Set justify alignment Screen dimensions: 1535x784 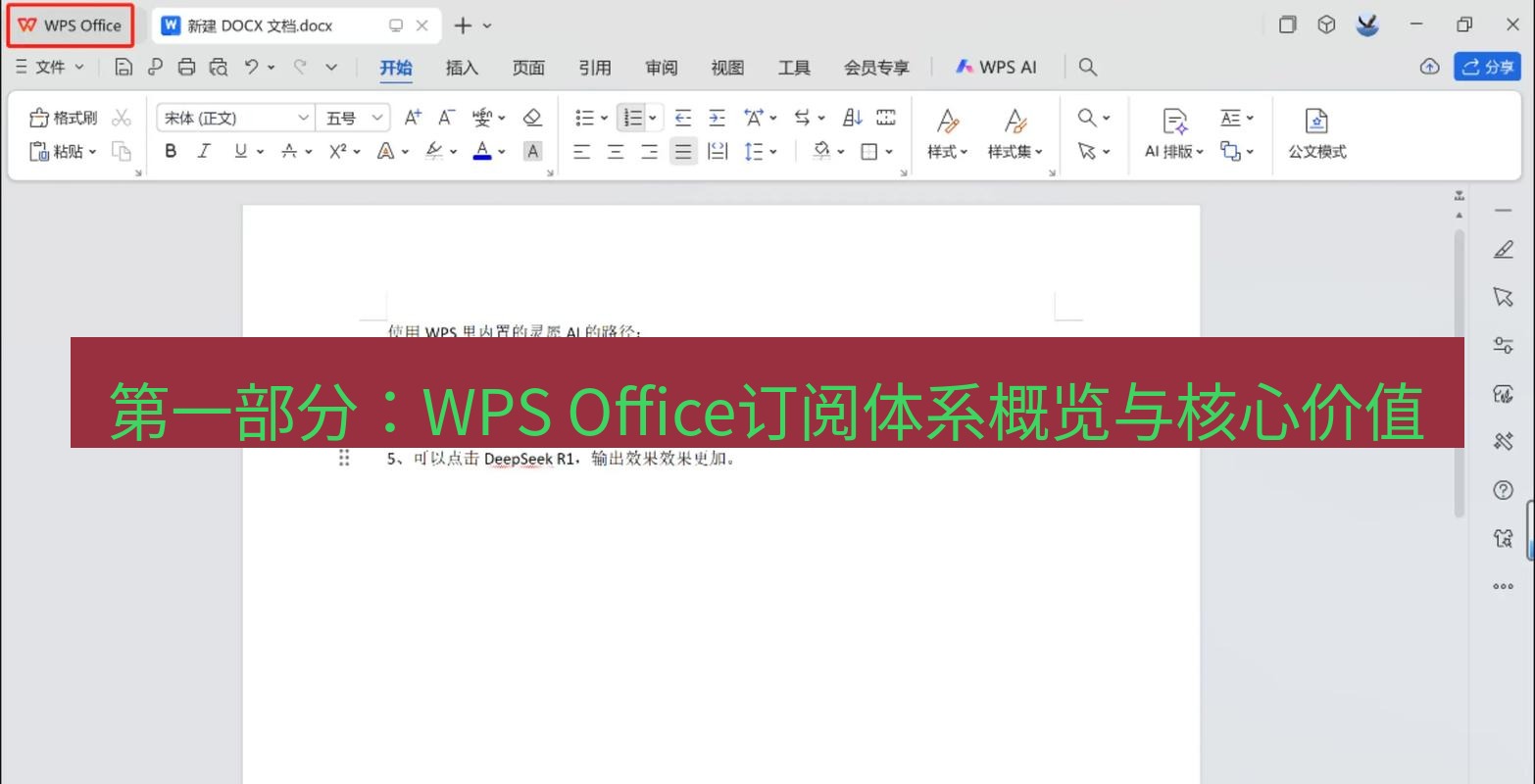click(x=683, y=151)
